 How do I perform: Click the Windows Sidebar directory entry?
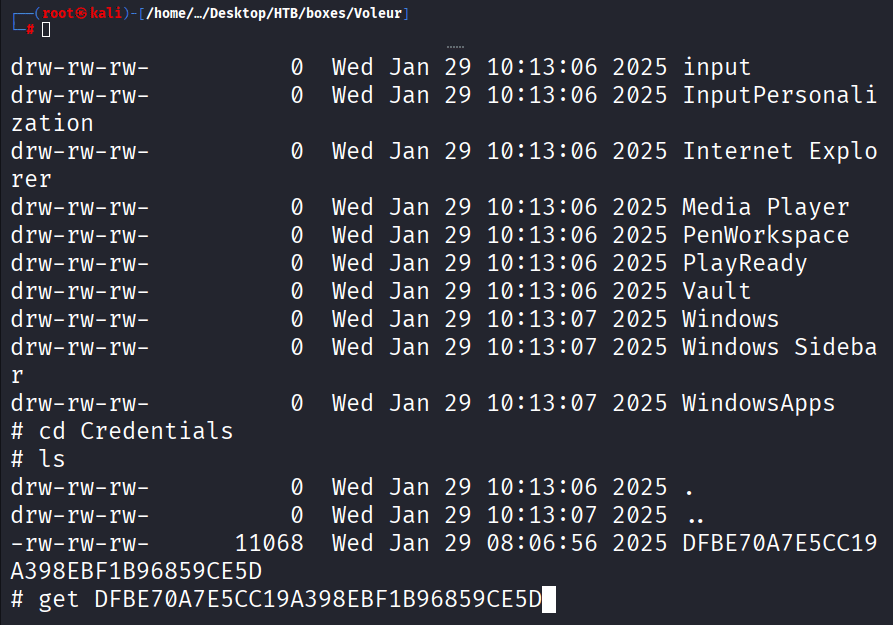779,348
